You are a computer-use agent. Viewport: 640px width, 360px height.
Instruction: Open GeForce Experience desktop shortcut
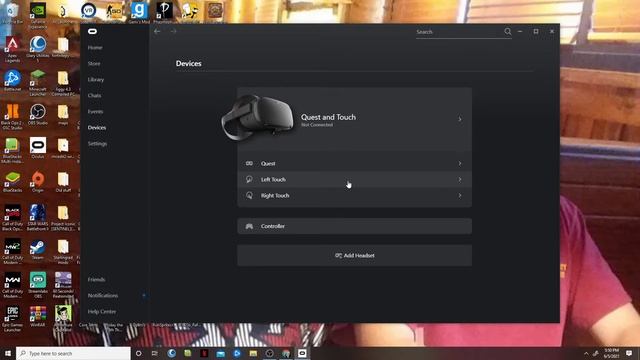(38, 16)
